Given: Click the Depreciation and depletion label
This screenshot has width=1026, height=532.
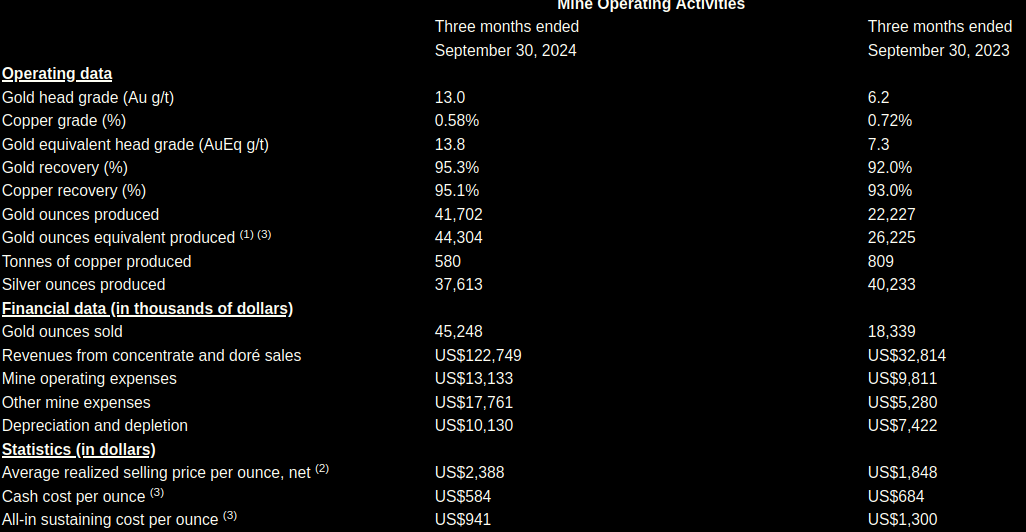Looking at the screenshot, I should pyautogui.click(x=95, y=425).
